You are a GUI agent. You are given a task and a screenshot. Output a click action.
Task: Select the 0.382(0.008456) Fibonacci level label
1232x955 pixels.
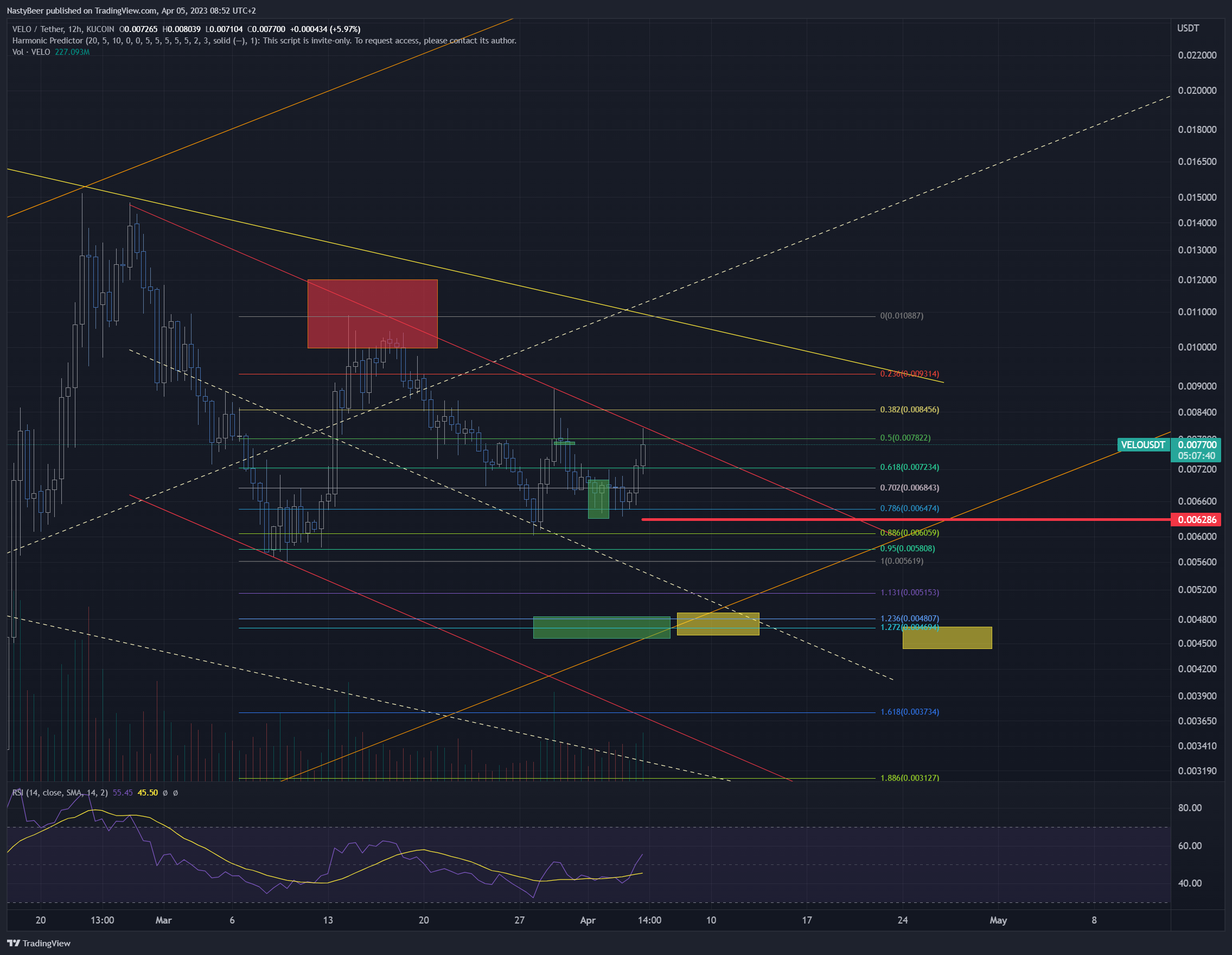click(x=909, y=410)
